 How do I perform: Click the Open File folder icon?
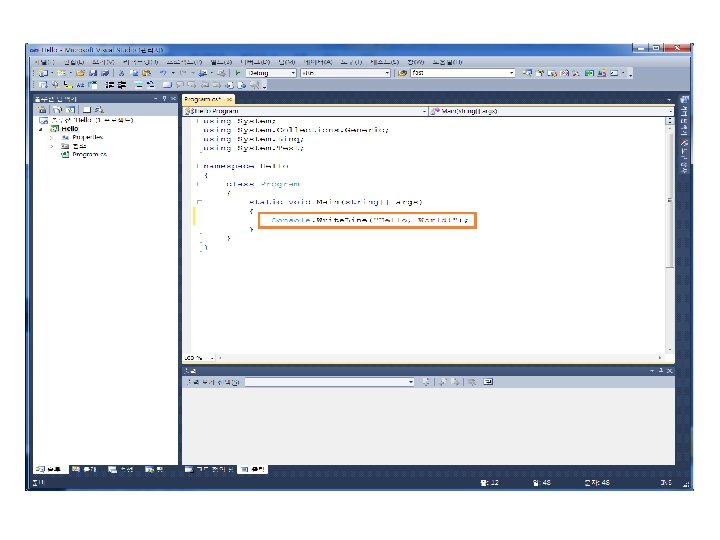pyautogui.click(x=80, y=73)
